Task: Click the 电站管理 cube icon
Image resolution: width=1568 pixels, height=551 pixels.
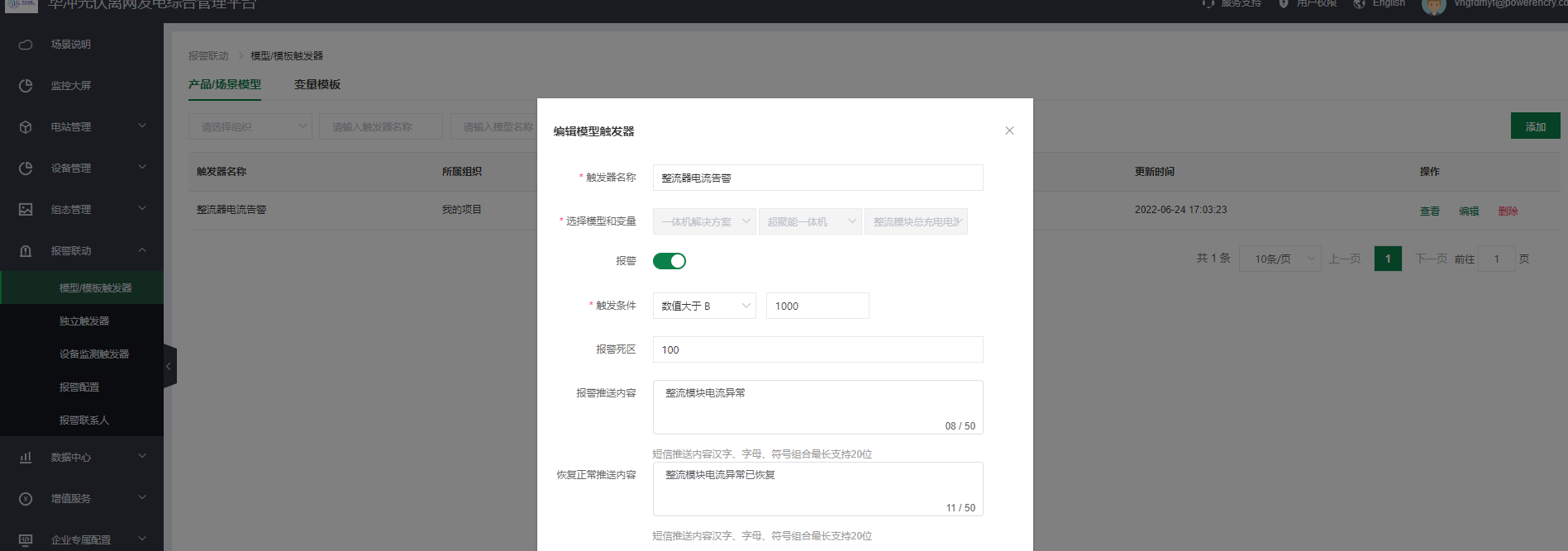Action: [26, 127]
